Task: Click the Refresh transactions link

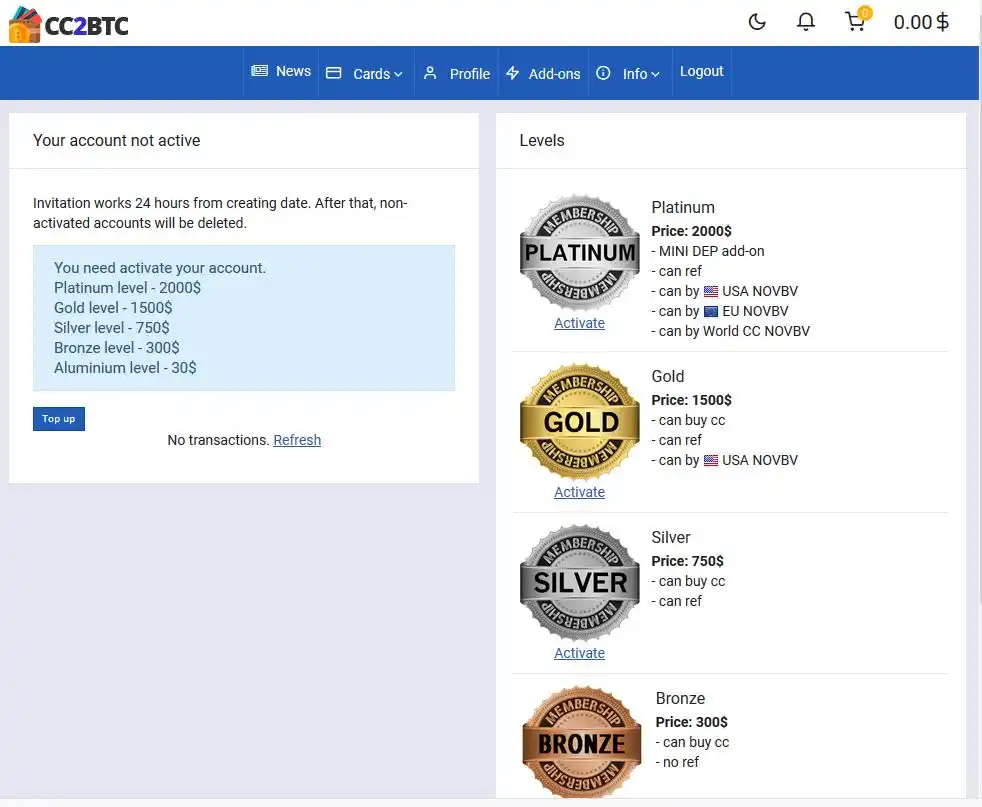Action: [297, 440]
